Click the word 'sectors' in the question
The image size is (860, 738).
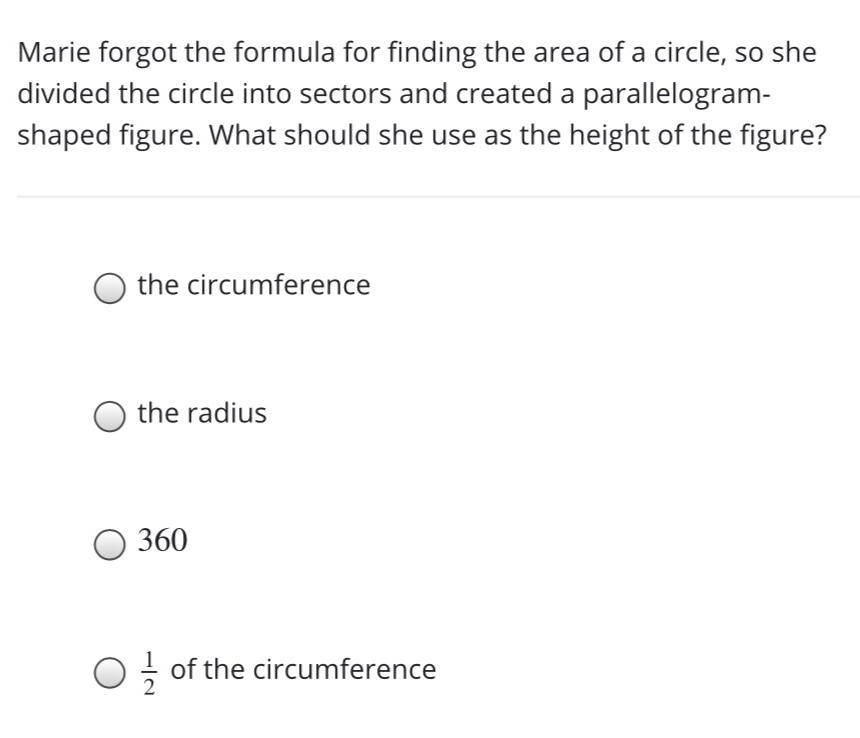pos(345,94)
